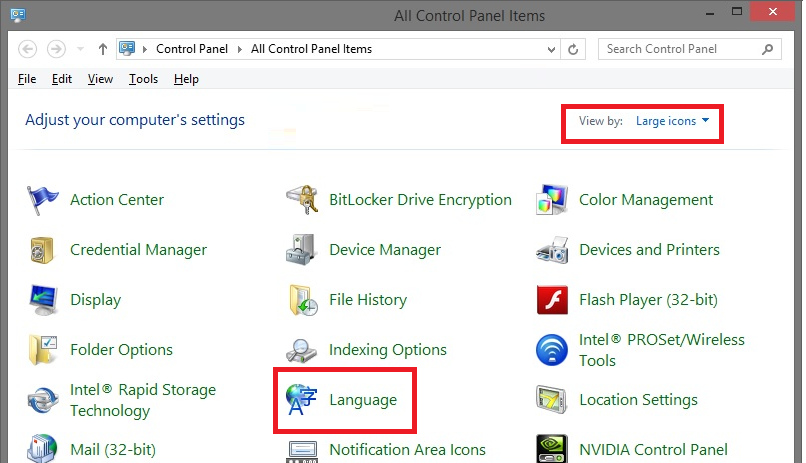Screen dimensions: 806x463
Task: Click the Indexing Options link text
Action: 388,350
